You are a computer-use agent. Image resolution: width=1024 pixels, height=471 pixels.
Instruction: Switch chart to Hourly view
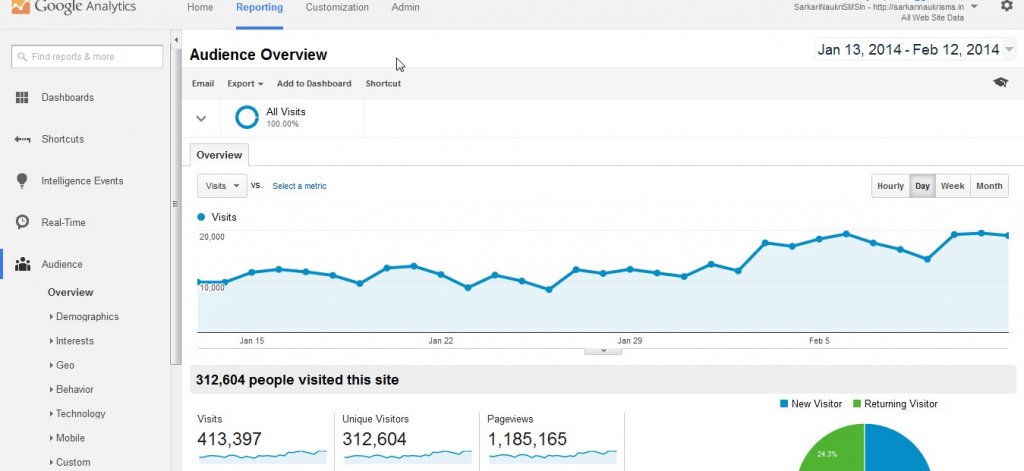click(x=890, y=186)
